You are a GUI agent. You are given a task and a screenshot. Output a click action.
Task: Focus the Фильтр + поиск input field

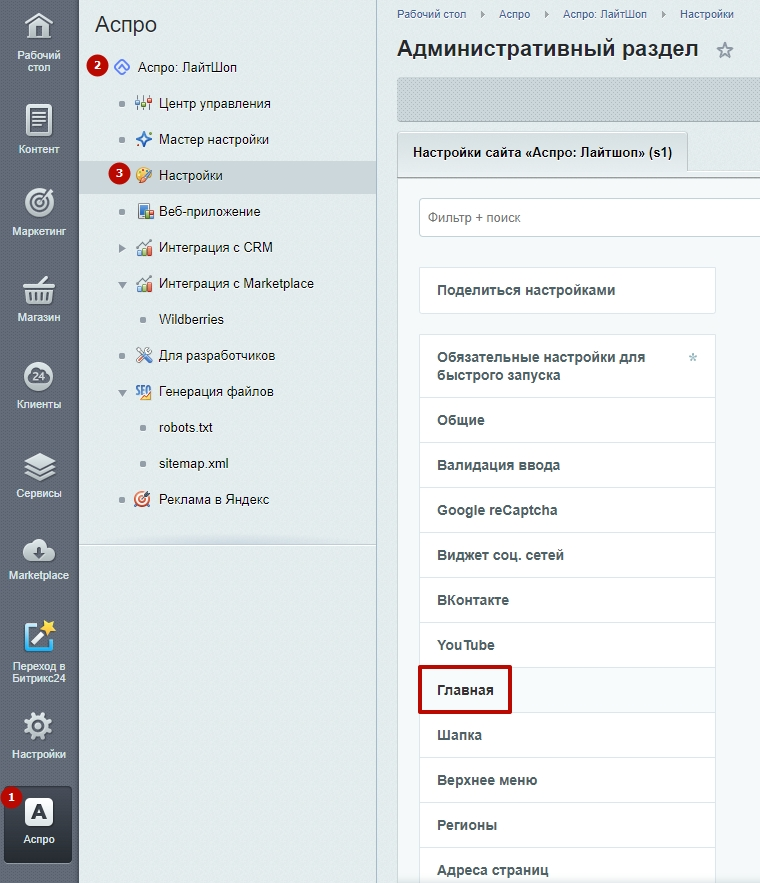[589, 218]
